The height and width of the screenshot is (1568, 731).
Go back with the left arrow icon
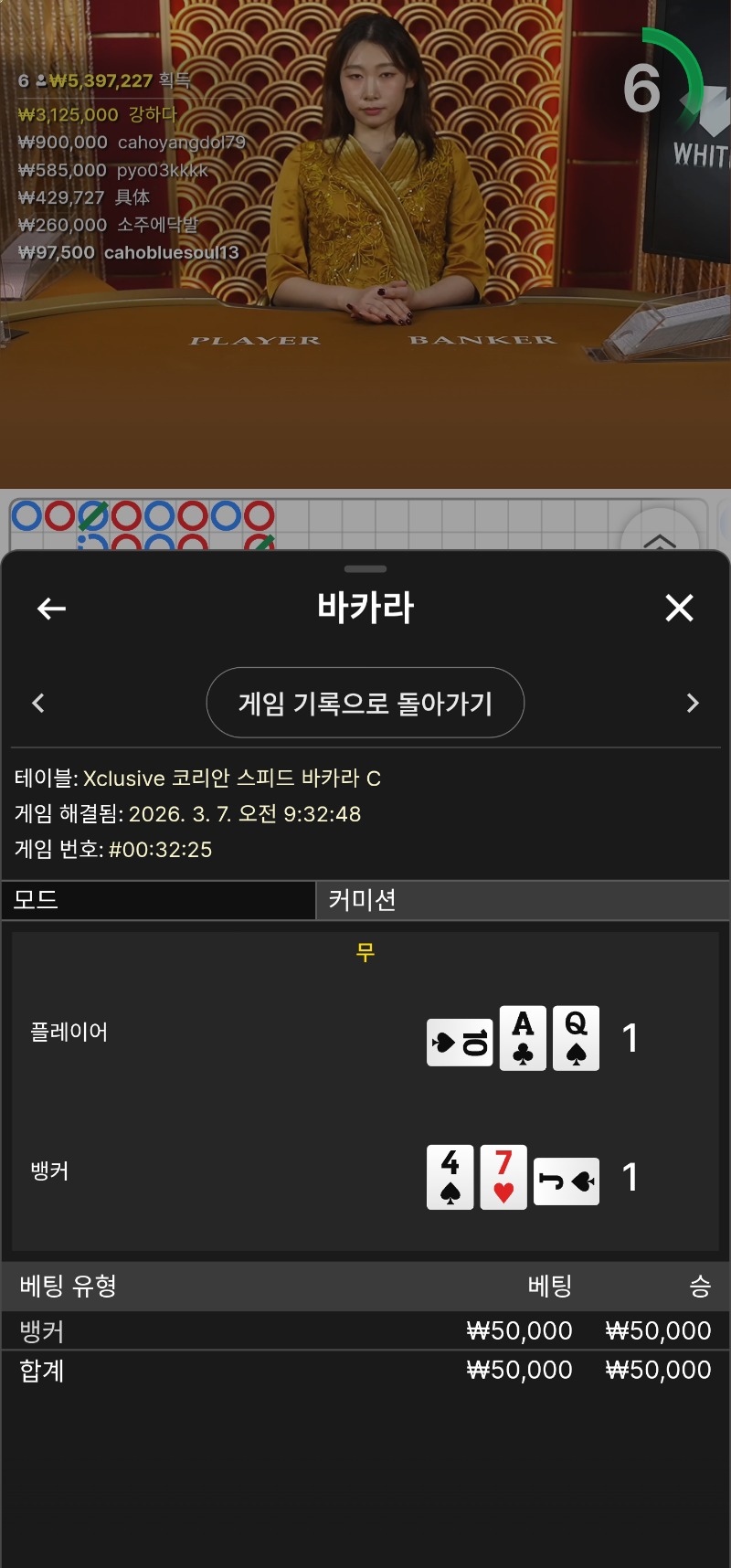(x=51, y=609)
